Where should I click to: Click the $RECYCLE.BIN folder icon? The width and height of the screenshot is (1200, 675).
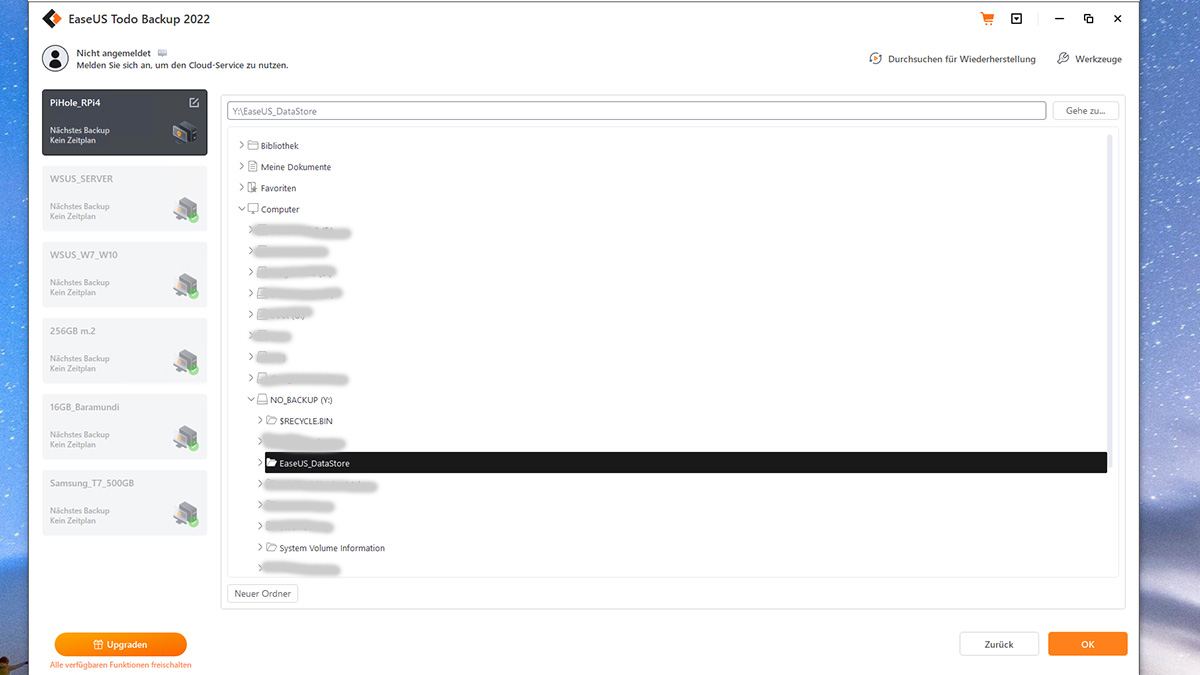tap(271, 421)
